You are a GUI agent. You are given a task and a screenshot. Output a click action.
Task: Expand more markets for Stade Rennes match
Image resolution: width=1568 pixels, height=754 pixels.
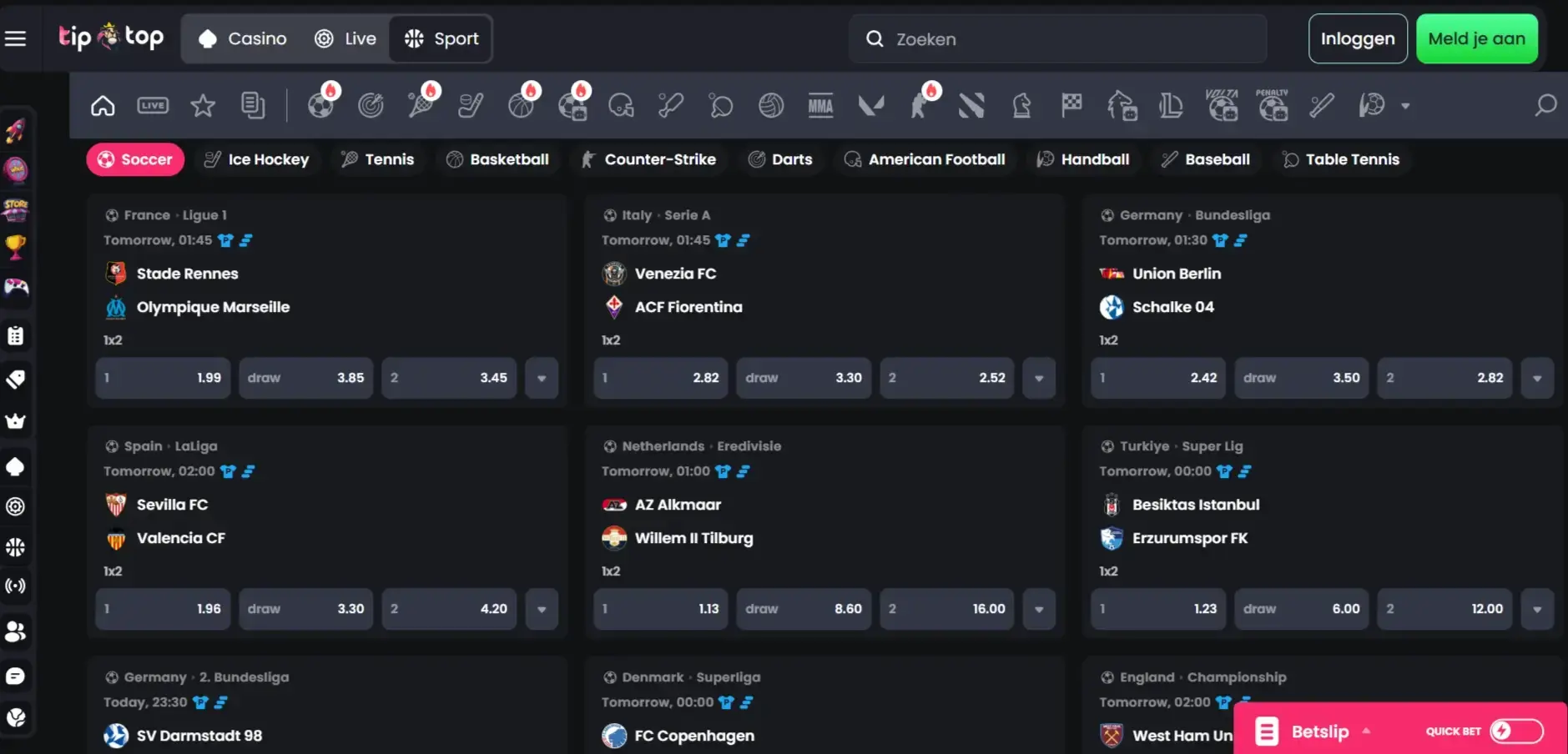tap(542, 378)
